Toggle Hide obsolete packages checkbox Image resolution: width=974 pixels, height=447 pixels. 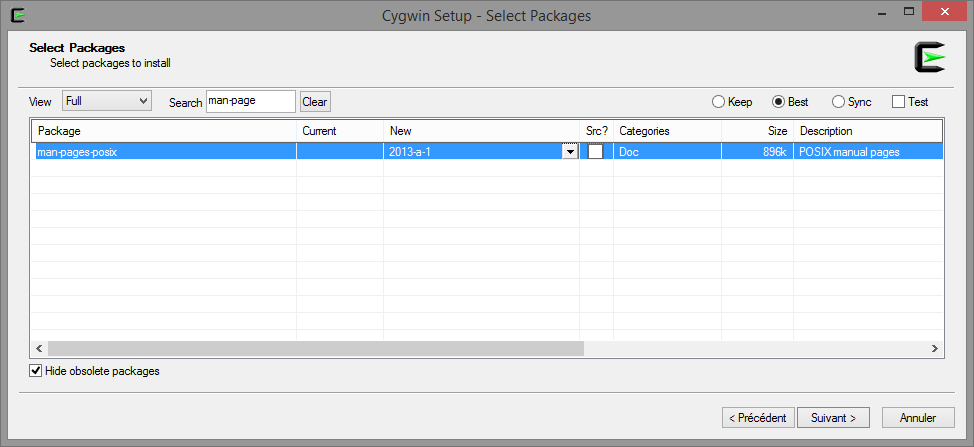(x=36, y=371)
